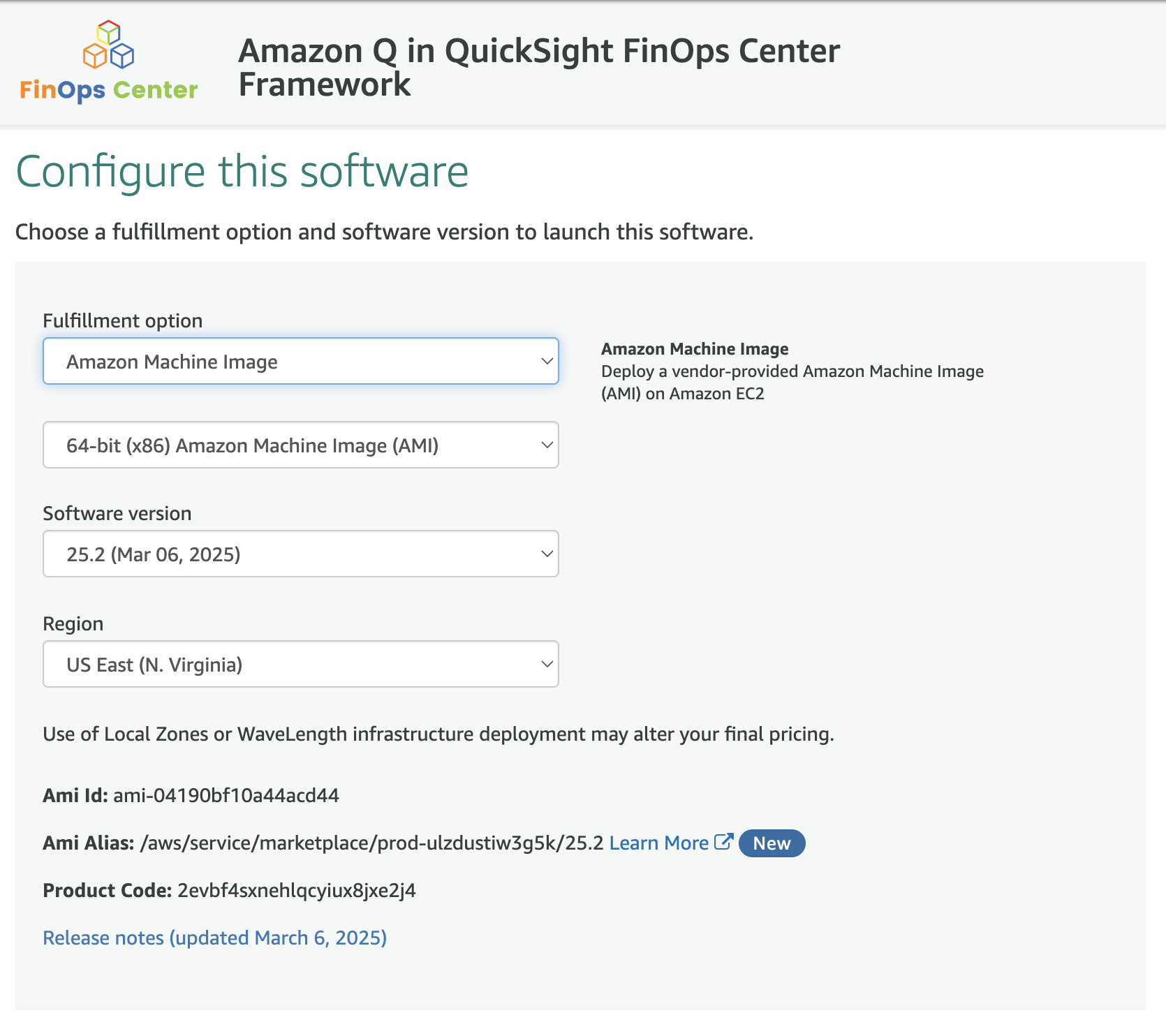The height and width of the screenshot is (1036, 1166).
Task: Click the blue New badge
Action: [x=772, y=843]
